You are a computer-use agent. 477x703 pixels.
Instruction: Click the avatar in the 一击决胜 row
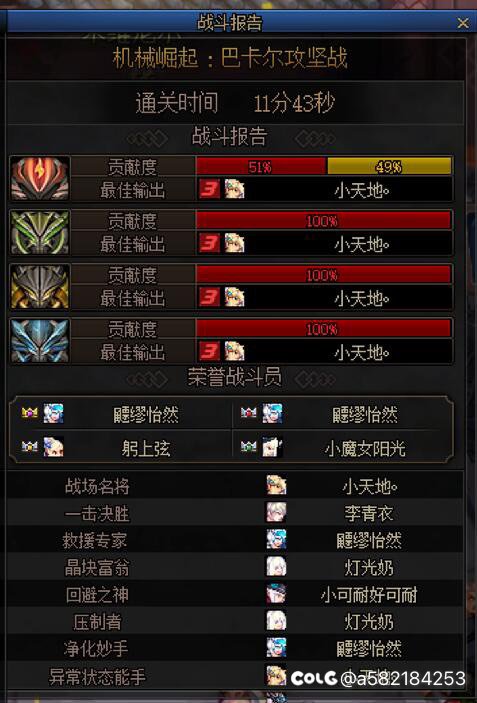coord(276,512)
